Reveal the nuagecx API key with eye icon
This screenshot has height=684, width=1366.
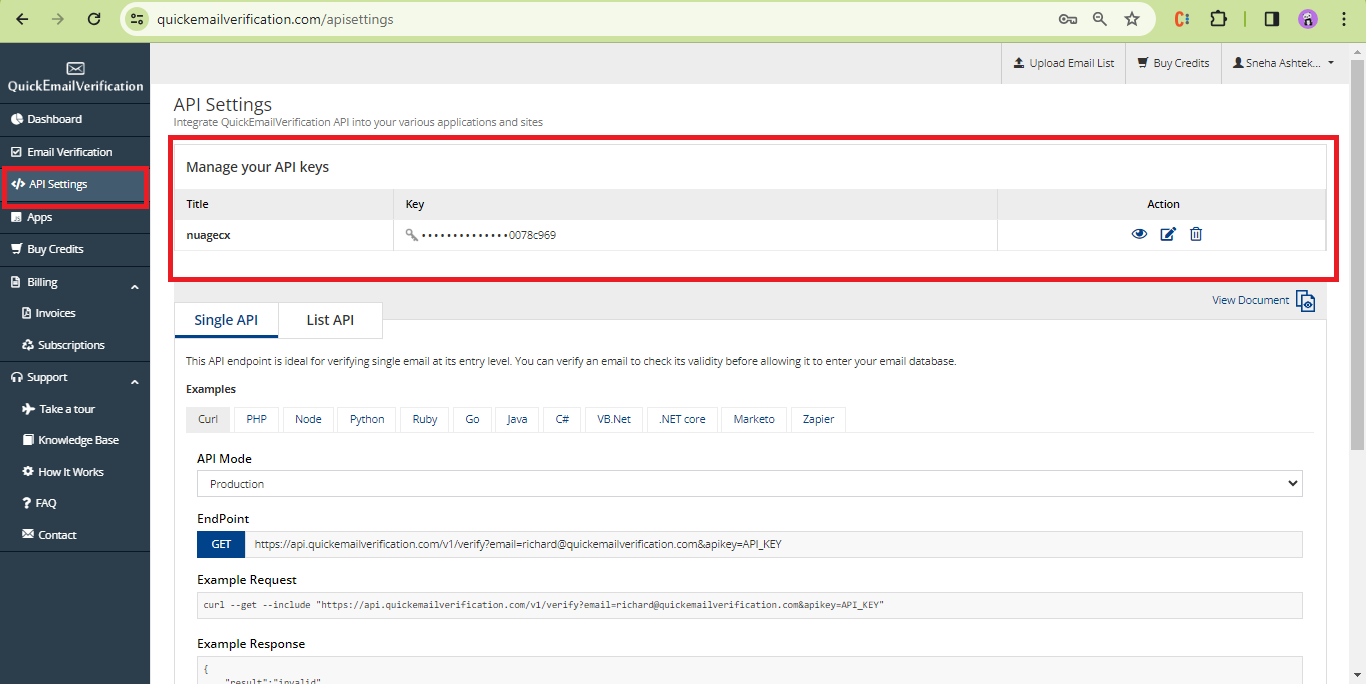click(x=1139, y=234)
